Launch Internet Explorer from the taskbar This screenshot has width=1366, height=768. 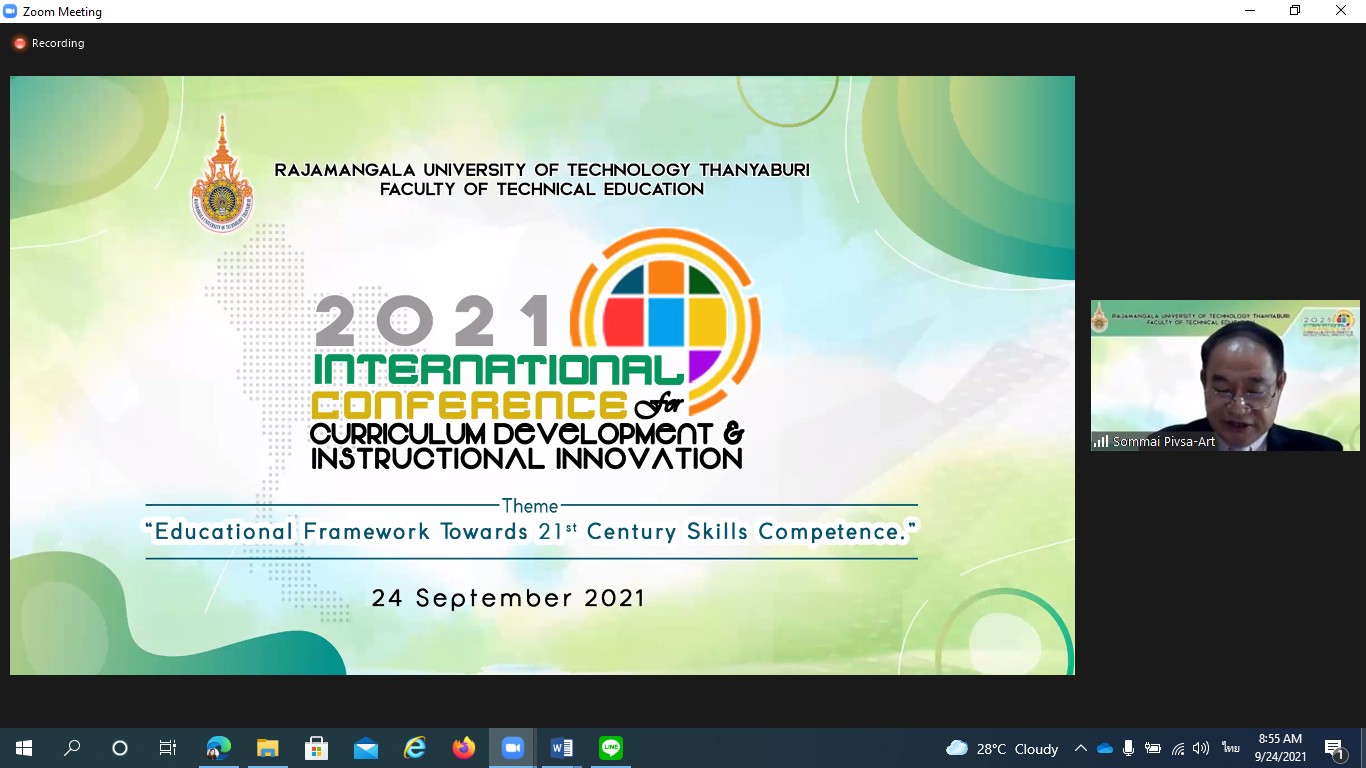(x=414, y=748)
